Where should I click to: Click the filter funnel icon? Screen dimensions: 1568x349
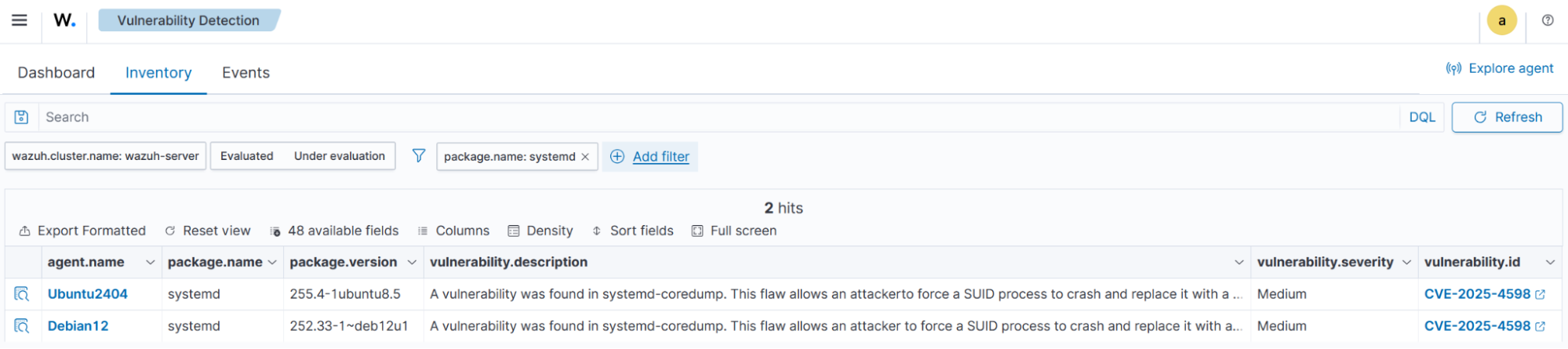pyautogui.click(x=419, y=156)
